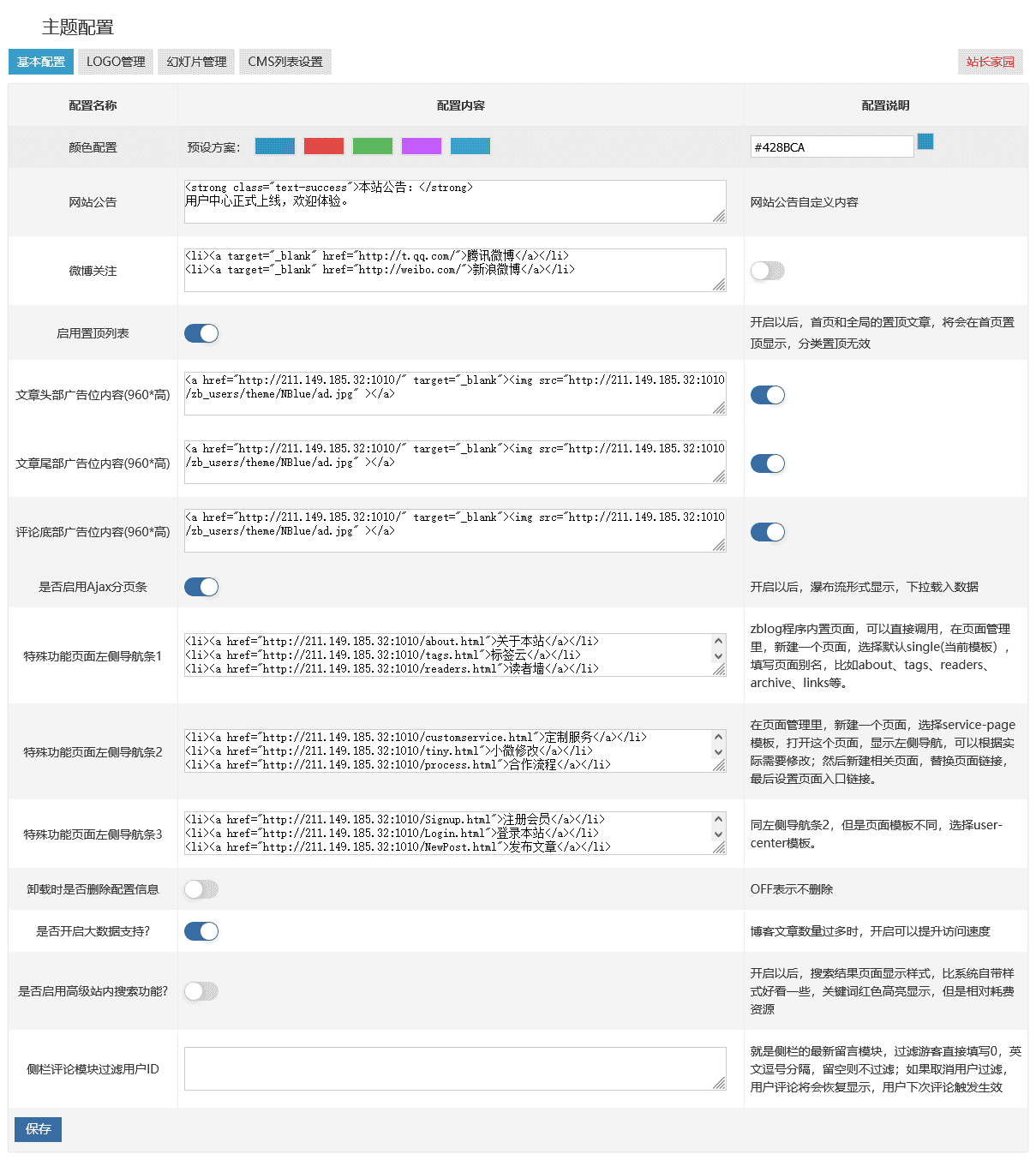Image resolution: width=1036 pixels, height=1172 pixels.
Task: Pick the red preset color swatch
Action: (x=324, y=146)
